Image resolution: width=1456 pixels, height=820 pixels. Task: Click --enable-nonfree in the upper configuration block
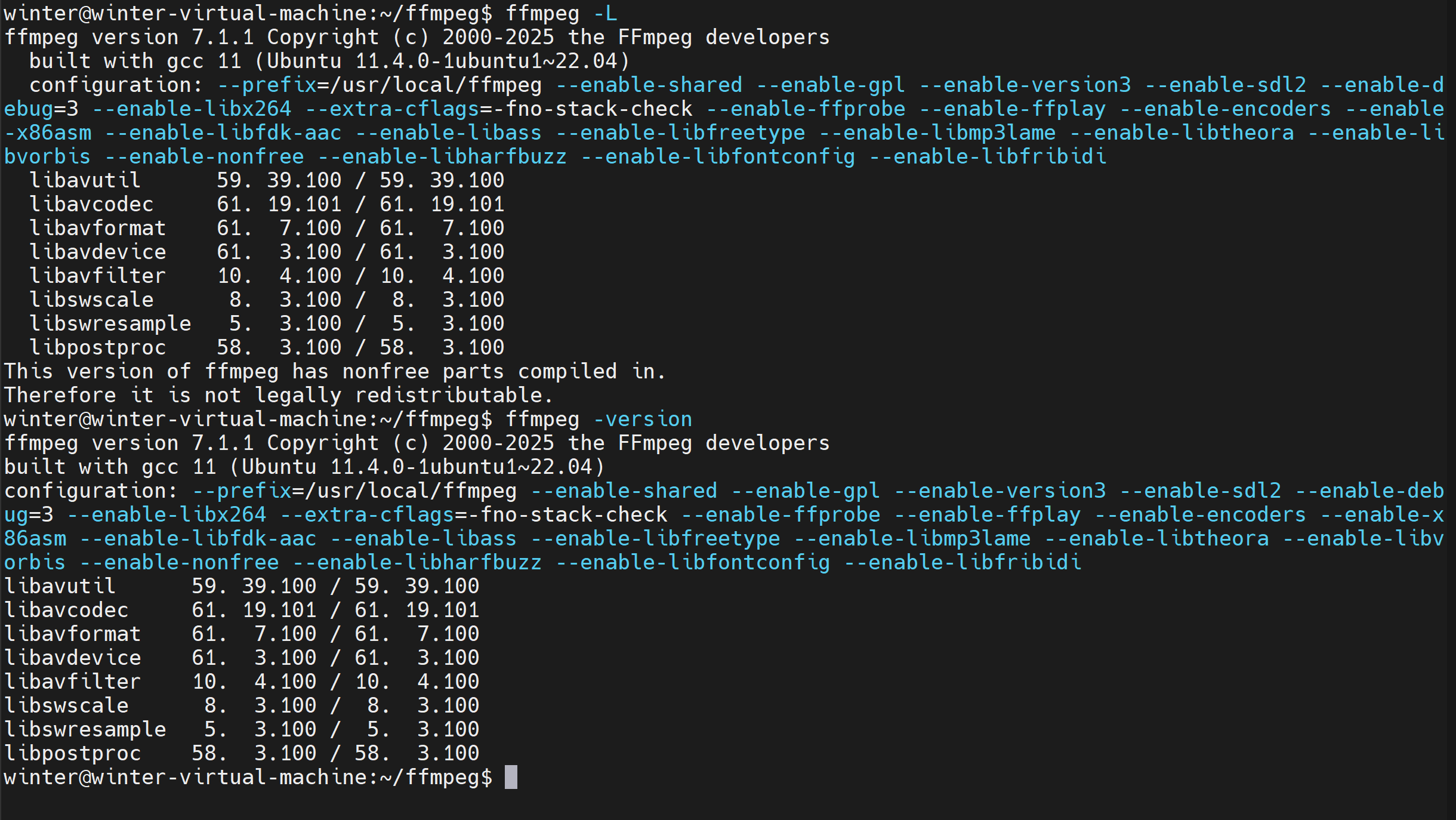point(204,156)
